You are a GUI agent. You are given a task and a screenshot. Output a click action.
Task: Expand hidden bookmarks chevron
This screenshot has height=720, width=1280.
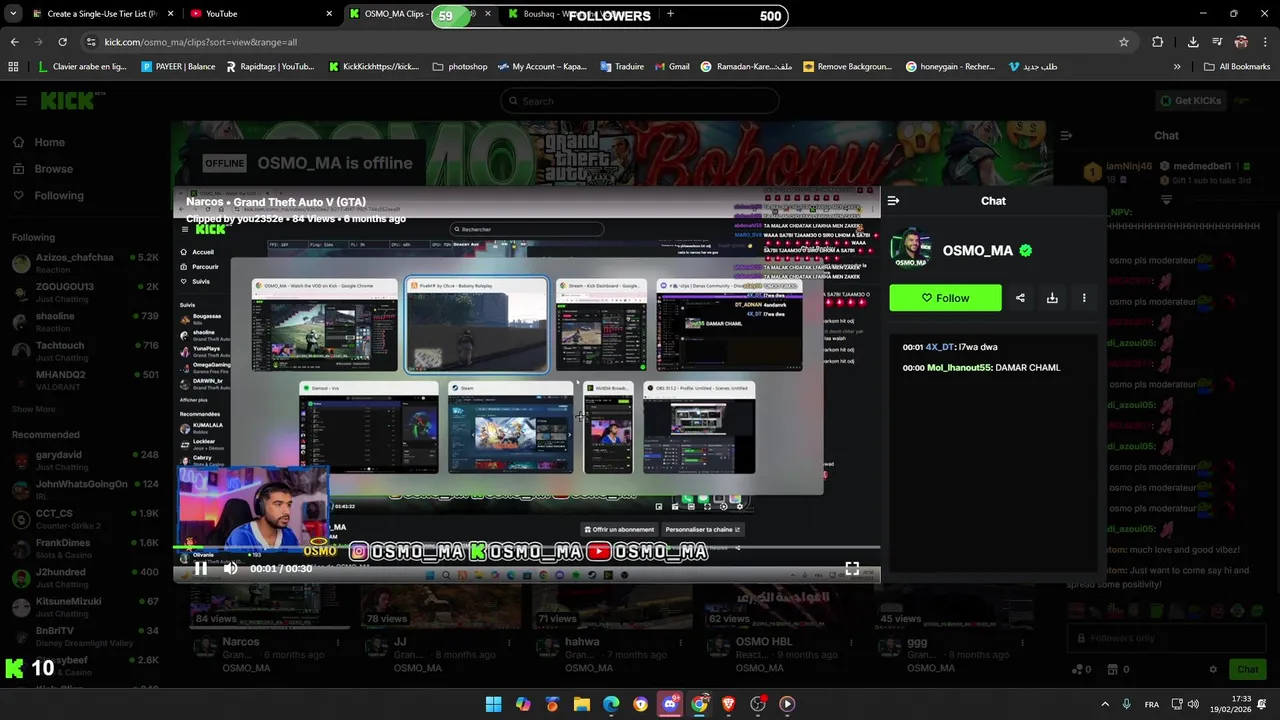[1177, 67]
